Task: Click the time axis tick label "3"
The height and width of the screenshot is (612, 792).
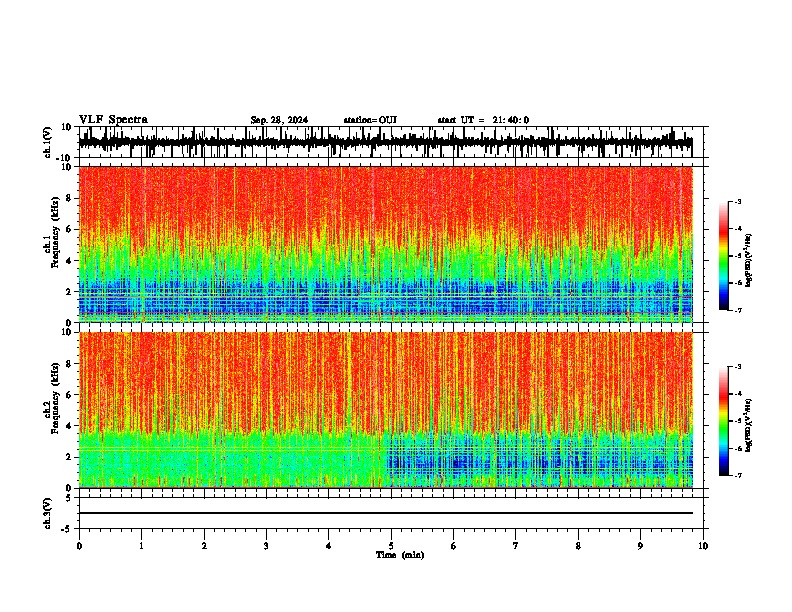Action: pos(266,546)
